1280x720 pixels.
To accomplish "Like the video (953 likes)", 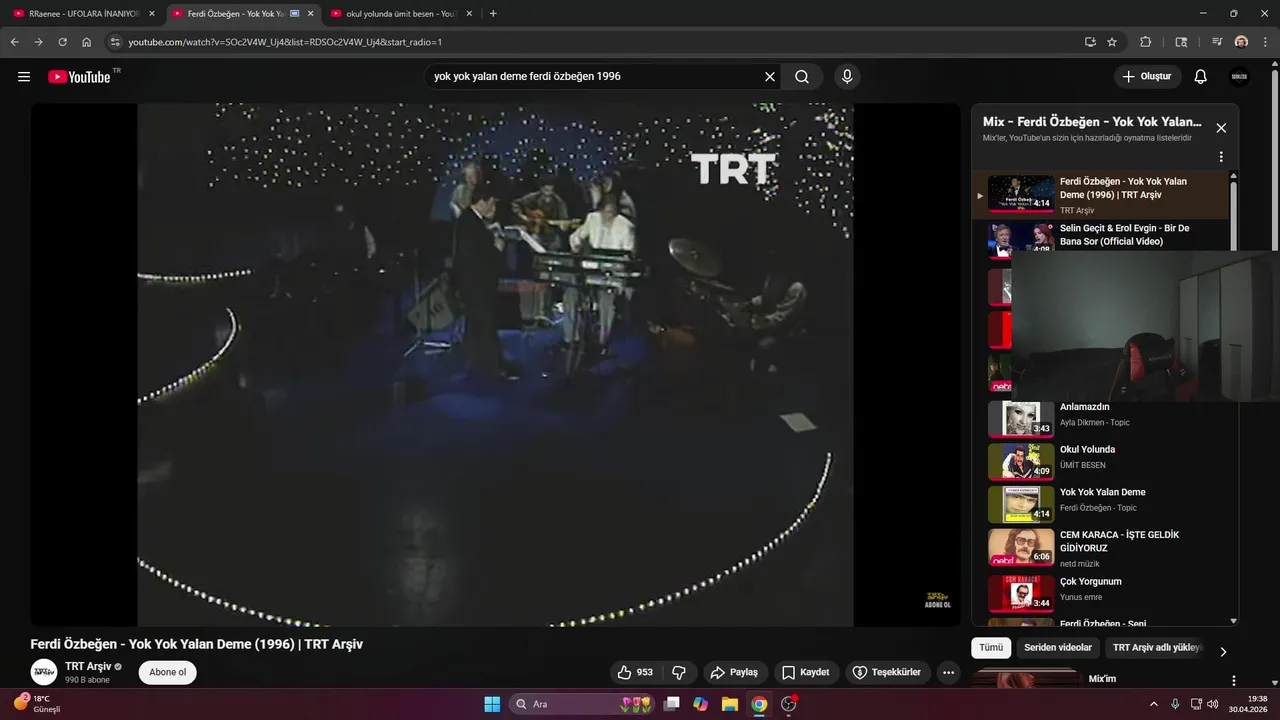I will coord(635,672).
